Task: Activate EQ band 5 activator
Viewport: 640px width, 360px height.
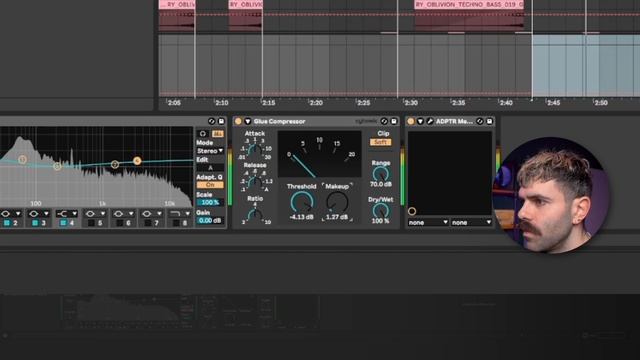Action: coord(91,223)
